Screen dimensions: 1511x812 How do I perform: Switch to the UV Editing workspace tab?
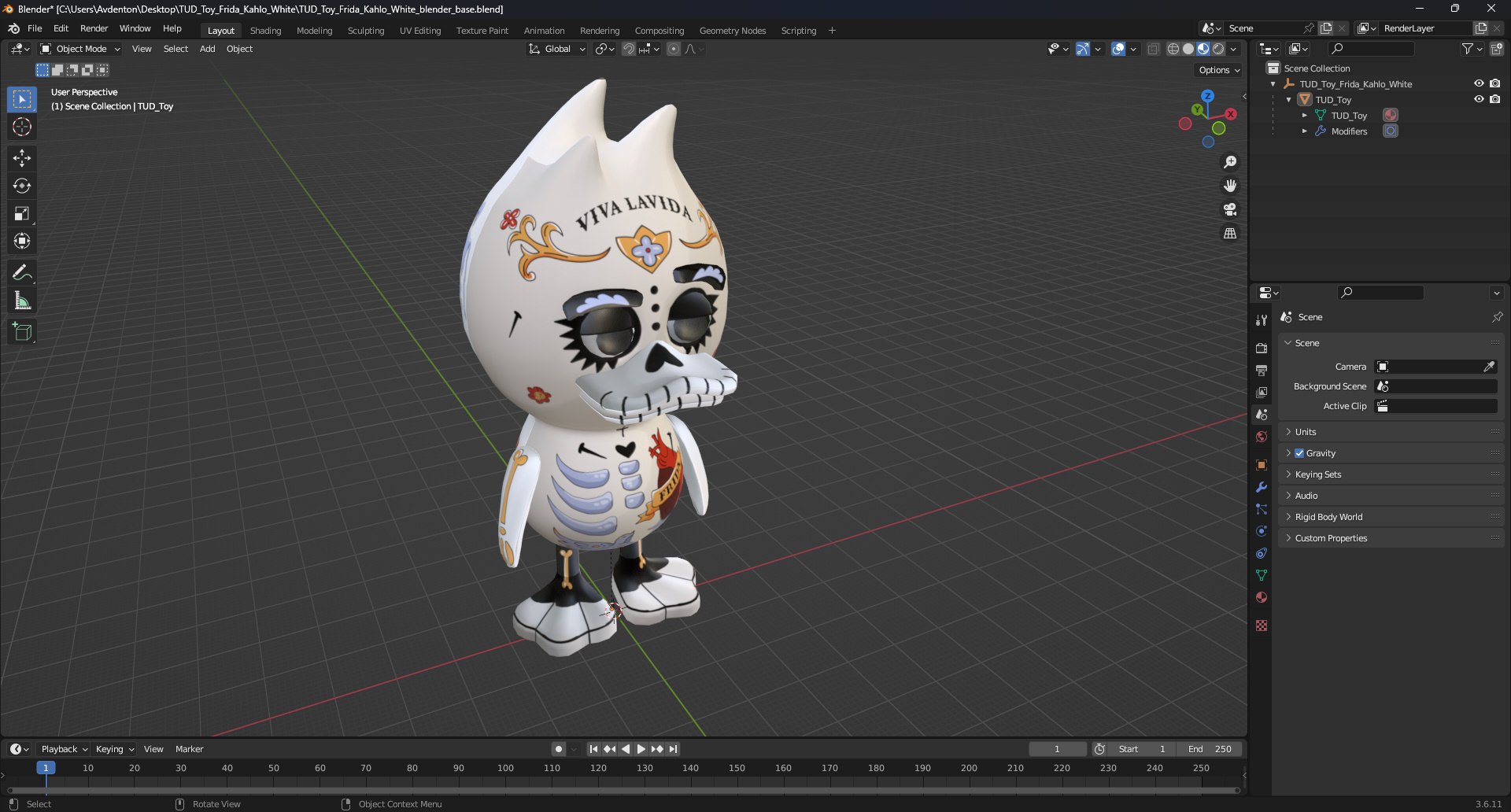tap(419, 31)
